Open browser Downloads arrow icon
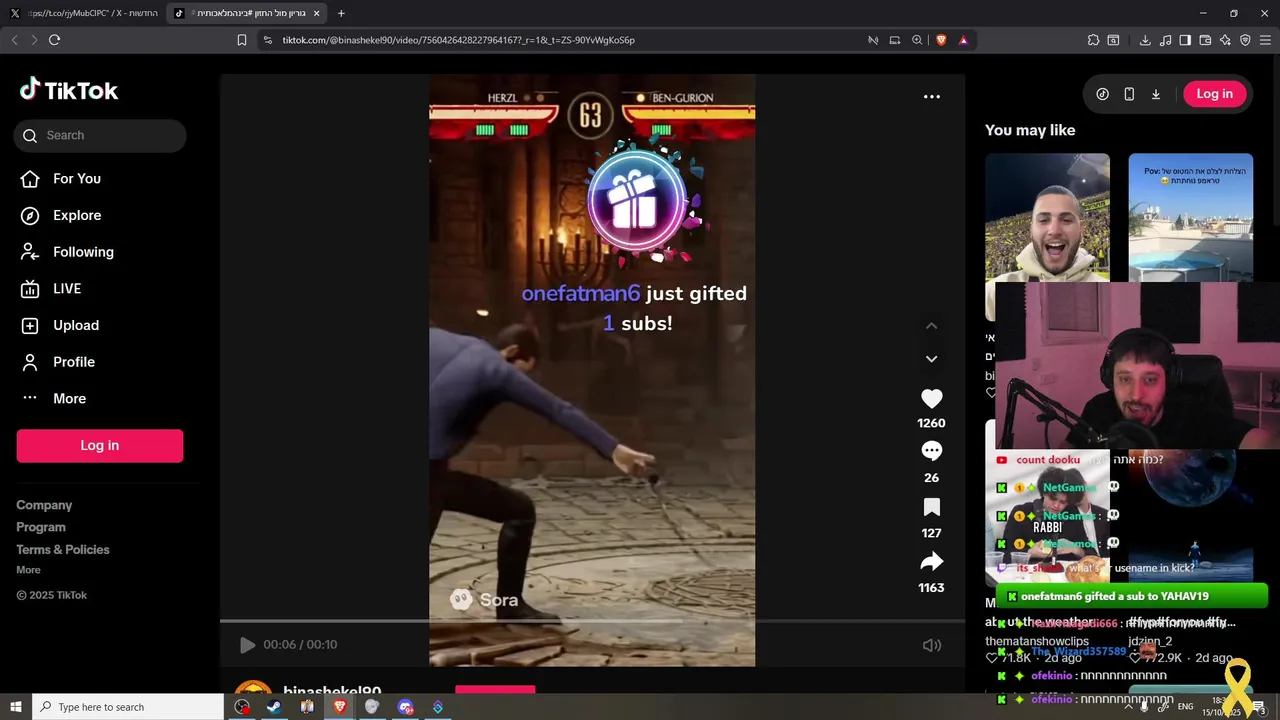 pos(1145,40)
